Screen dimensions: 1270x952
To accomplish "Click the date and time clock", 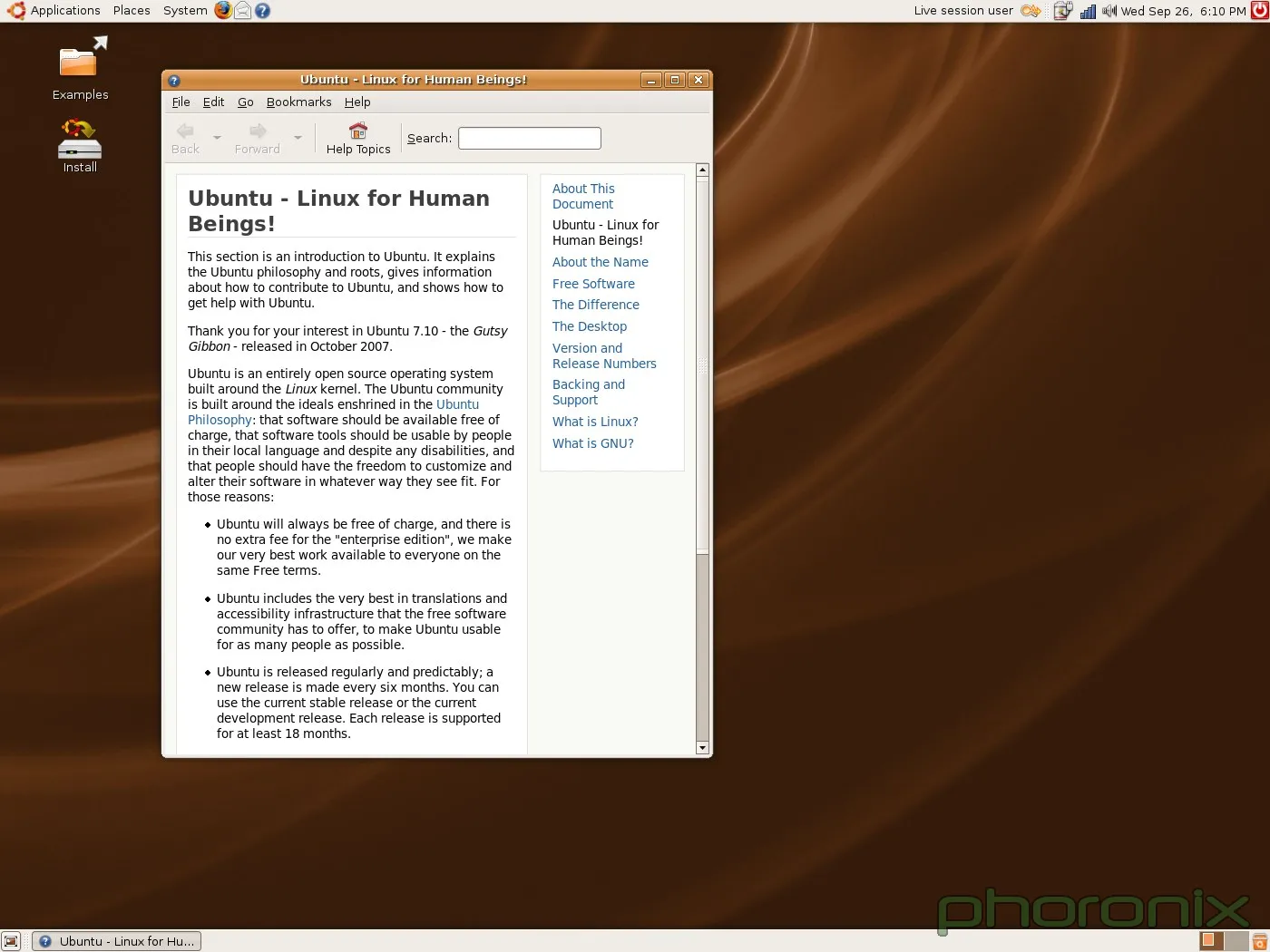I will point(1183,11).
